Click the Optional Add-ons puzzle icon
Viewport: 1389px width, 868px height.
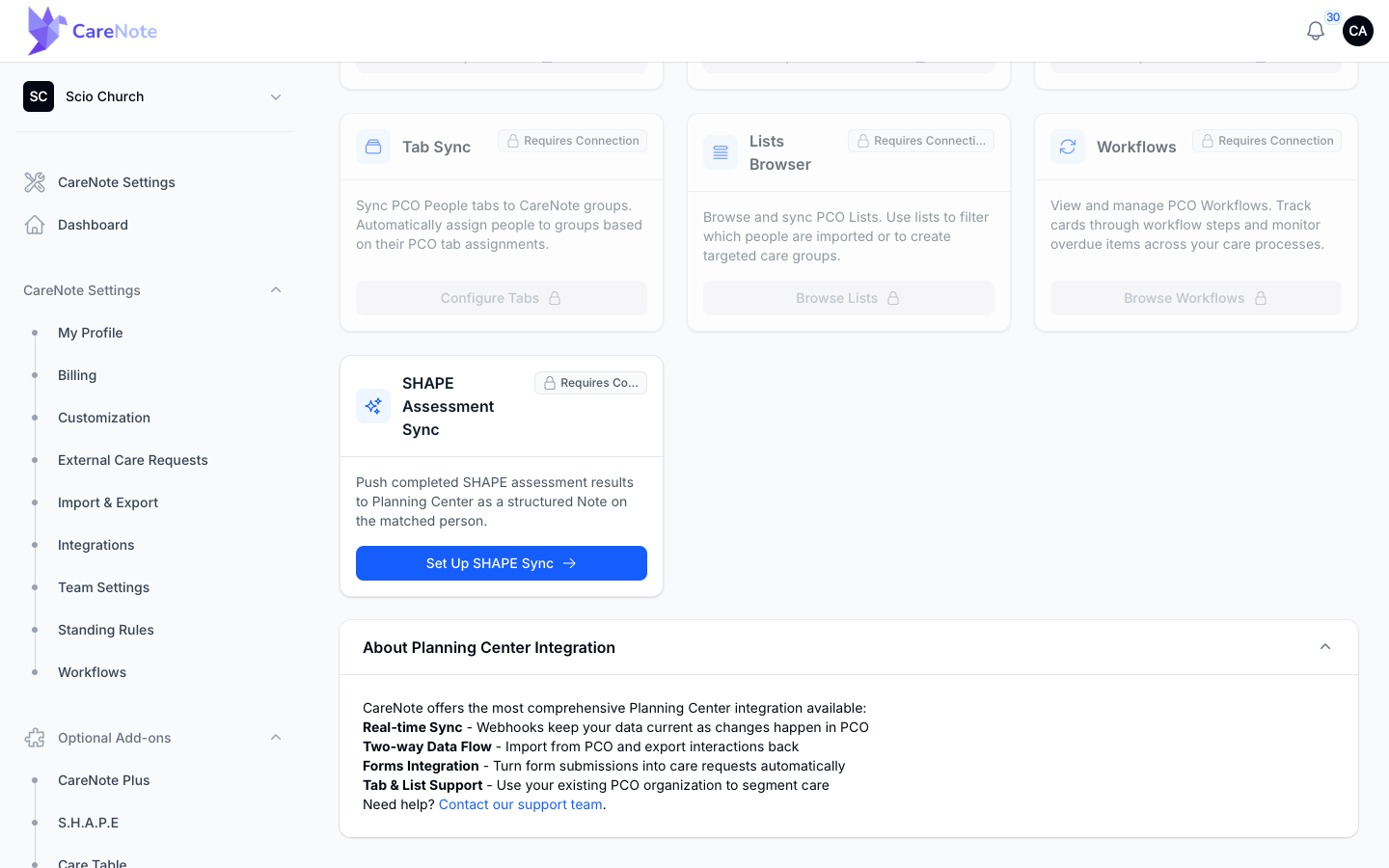point(35,738)
